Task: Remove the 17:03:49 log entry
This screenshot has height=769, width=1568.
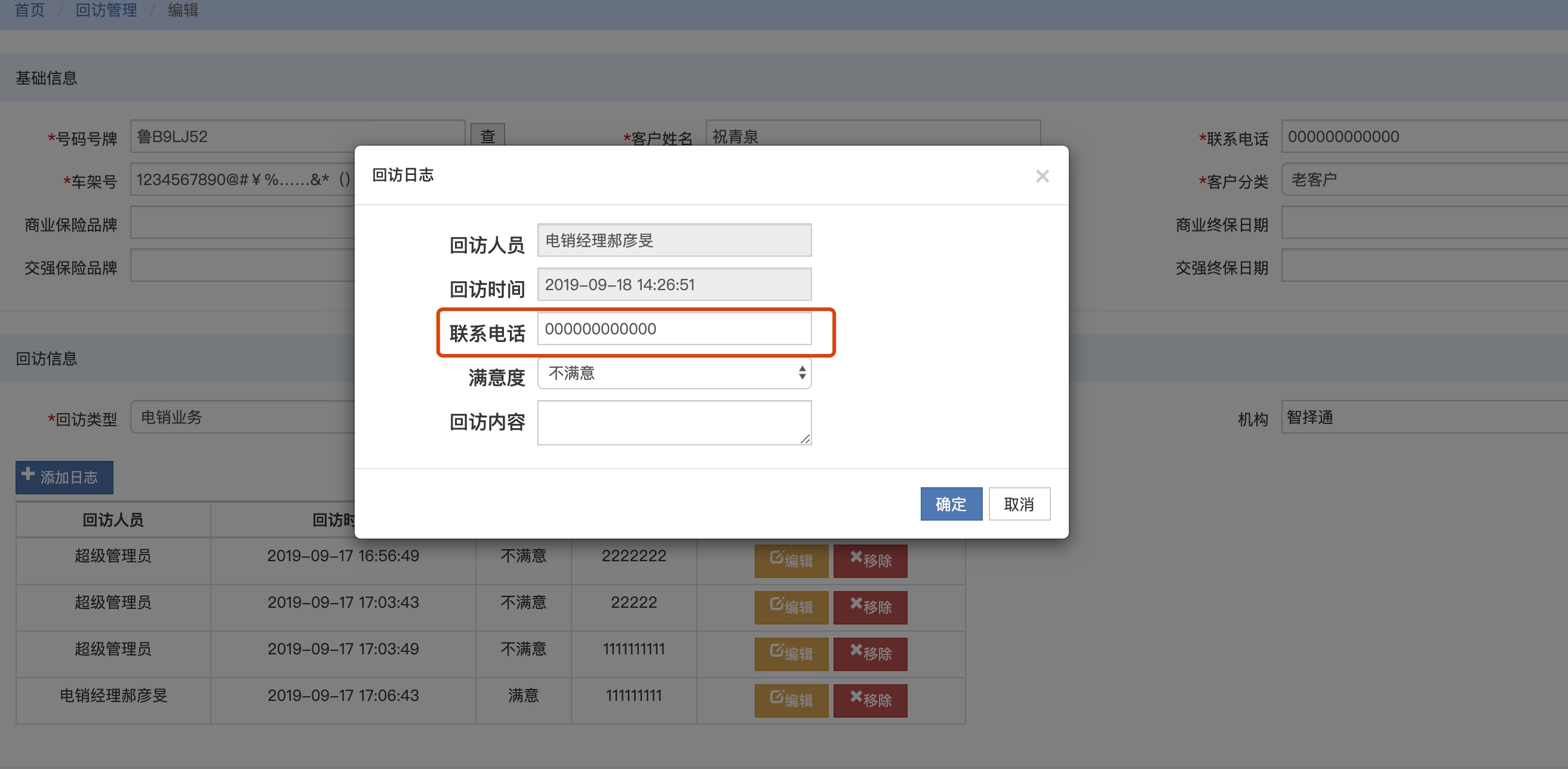Action: (x=870, y=653)
